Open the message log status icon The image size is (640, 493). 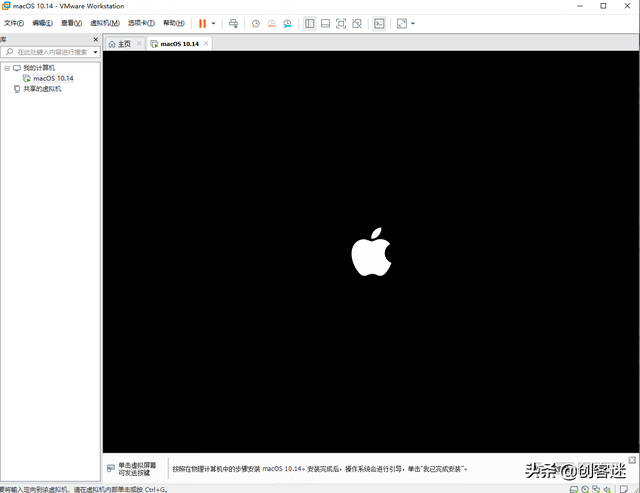pos(624,489)
